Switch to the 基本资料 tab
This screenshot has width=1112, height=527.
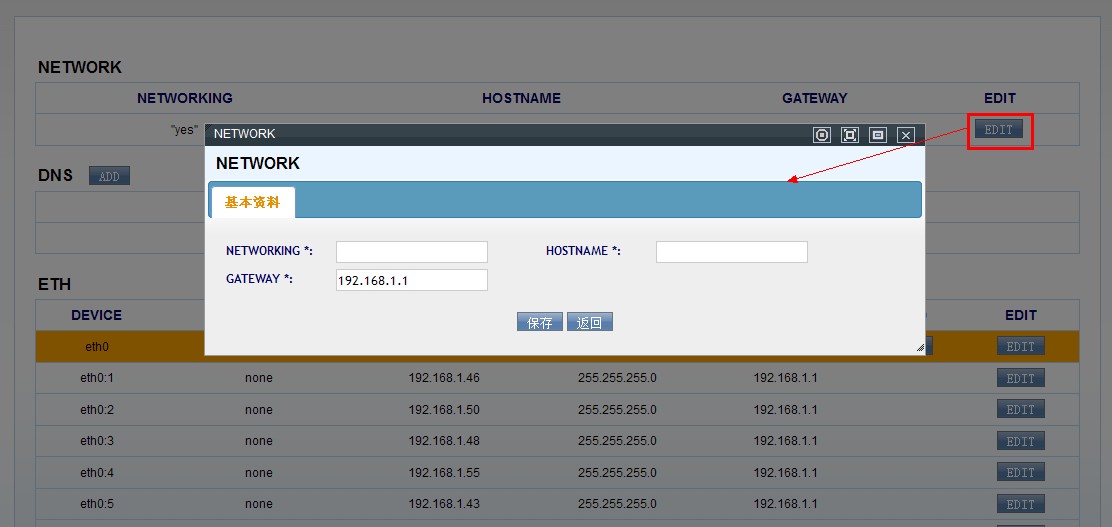click(x=252, y=202)
